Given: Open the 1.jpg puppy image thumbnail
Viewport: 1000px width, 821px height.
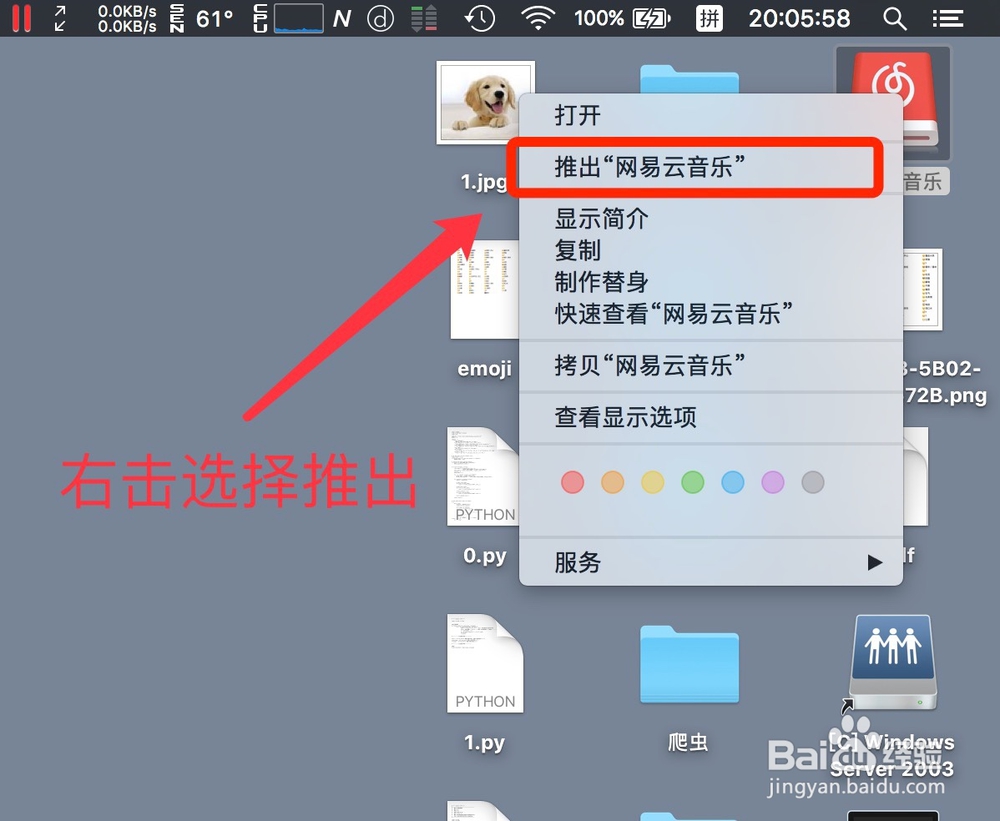Looking at the screenshot, I should 485,102.
